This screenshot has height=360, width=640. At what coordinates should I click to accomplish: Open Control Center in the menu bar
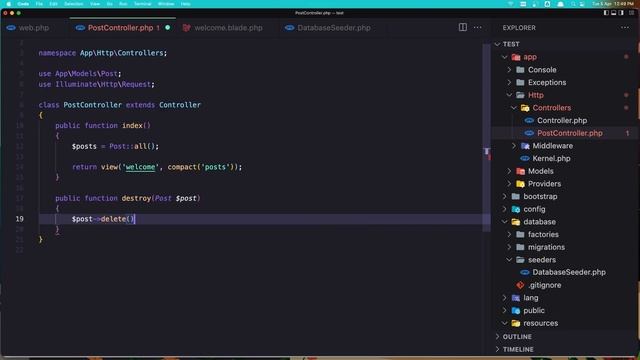(x=582, y=4)
